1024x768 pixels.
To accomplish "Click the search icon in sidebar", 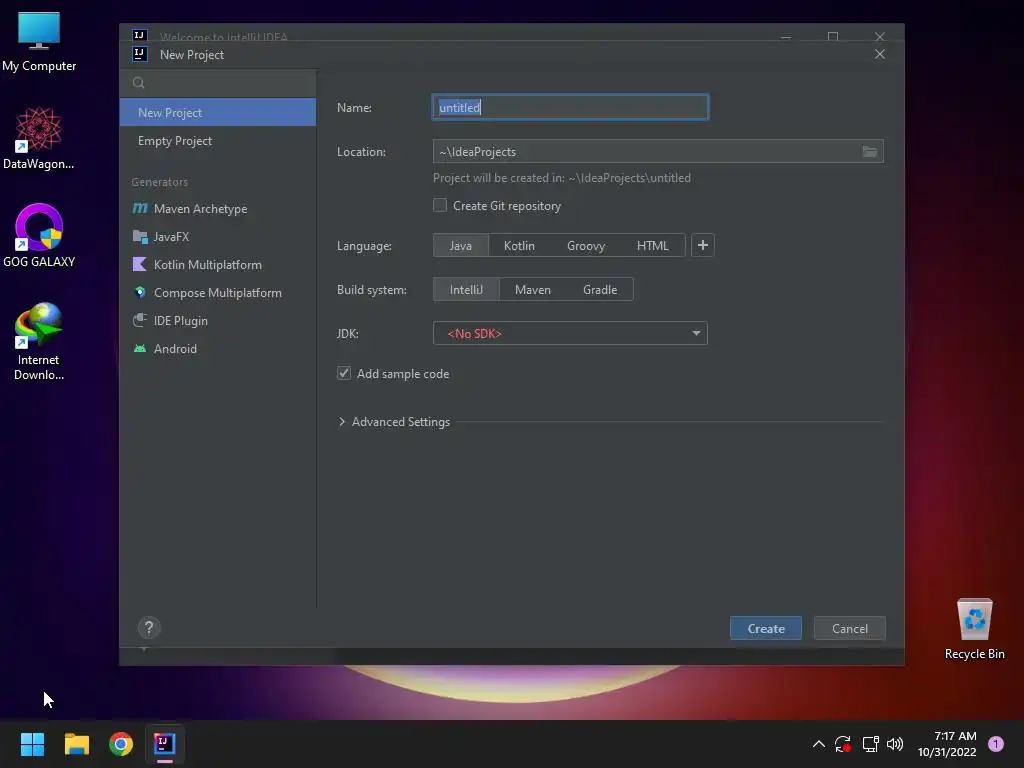I will [138, 83].
